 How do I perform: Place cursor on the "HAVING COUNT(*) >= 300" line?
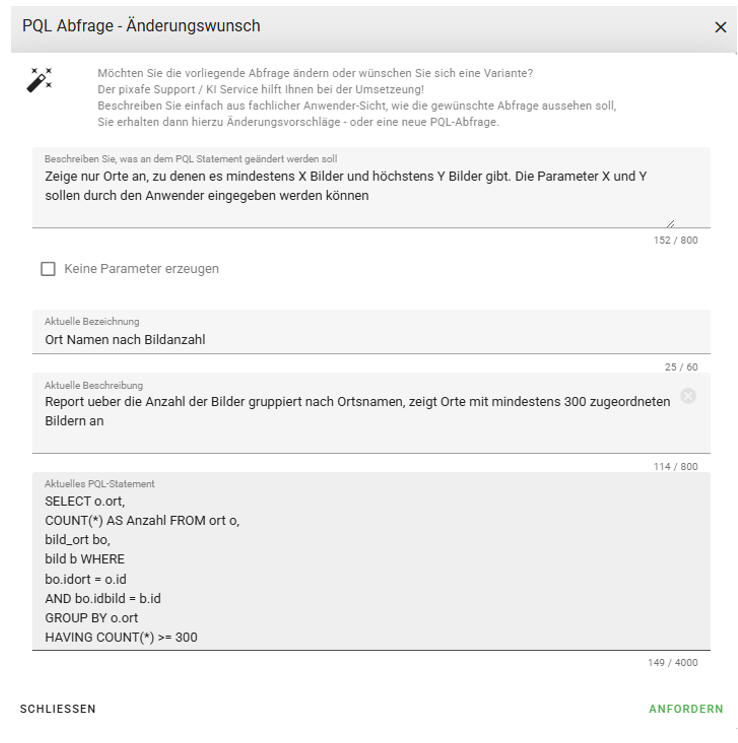(x=121, y=636)
